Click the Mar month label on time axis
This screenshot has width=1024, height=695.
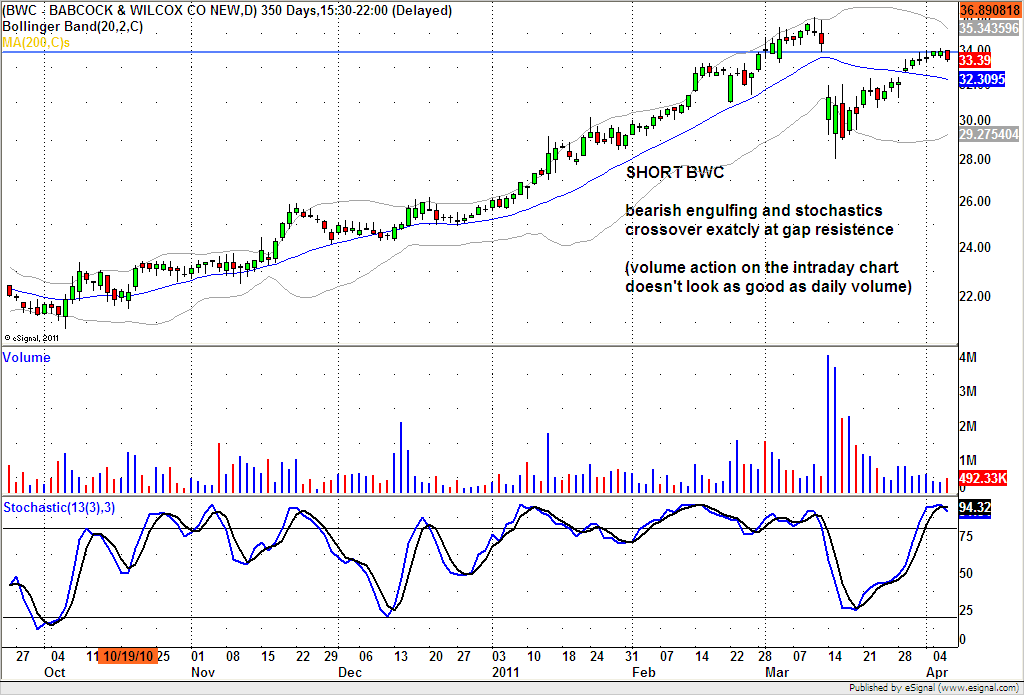[x=777, y=672]
